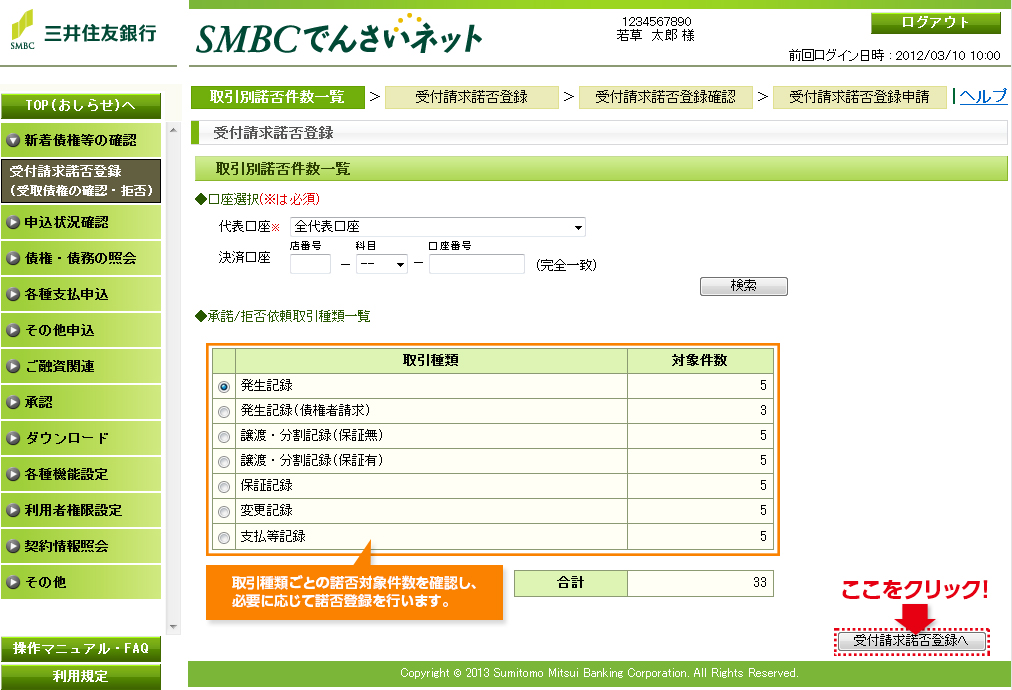
Task: Click 受付請求諾否登録 step tab
Action: (472, 97)
